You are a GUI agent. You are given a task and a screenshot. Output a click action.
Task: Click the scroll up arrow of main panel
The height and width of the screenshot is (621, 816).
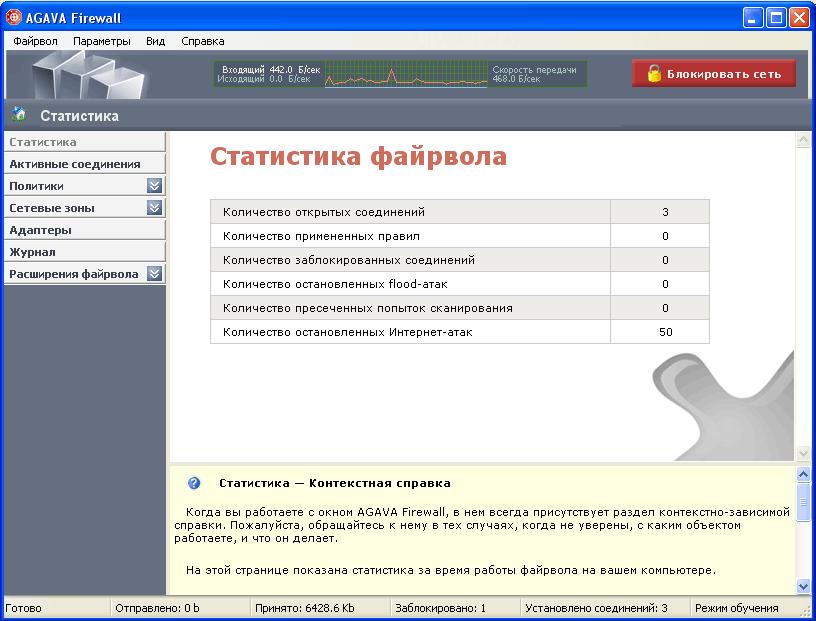point(802,140)
